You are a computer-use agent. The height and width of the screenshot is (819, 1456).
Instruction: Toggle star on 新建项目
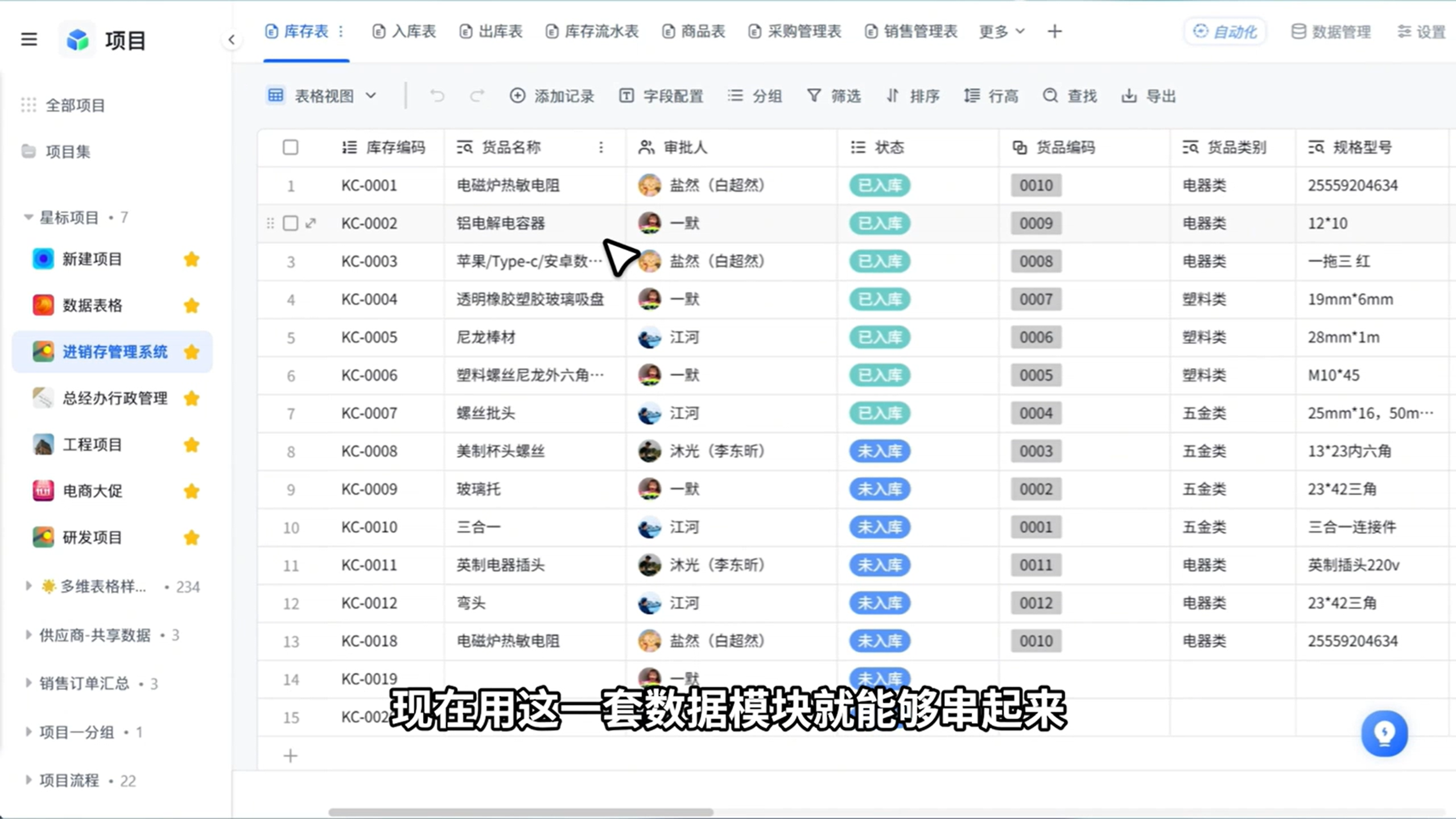(x=192, y=259)
